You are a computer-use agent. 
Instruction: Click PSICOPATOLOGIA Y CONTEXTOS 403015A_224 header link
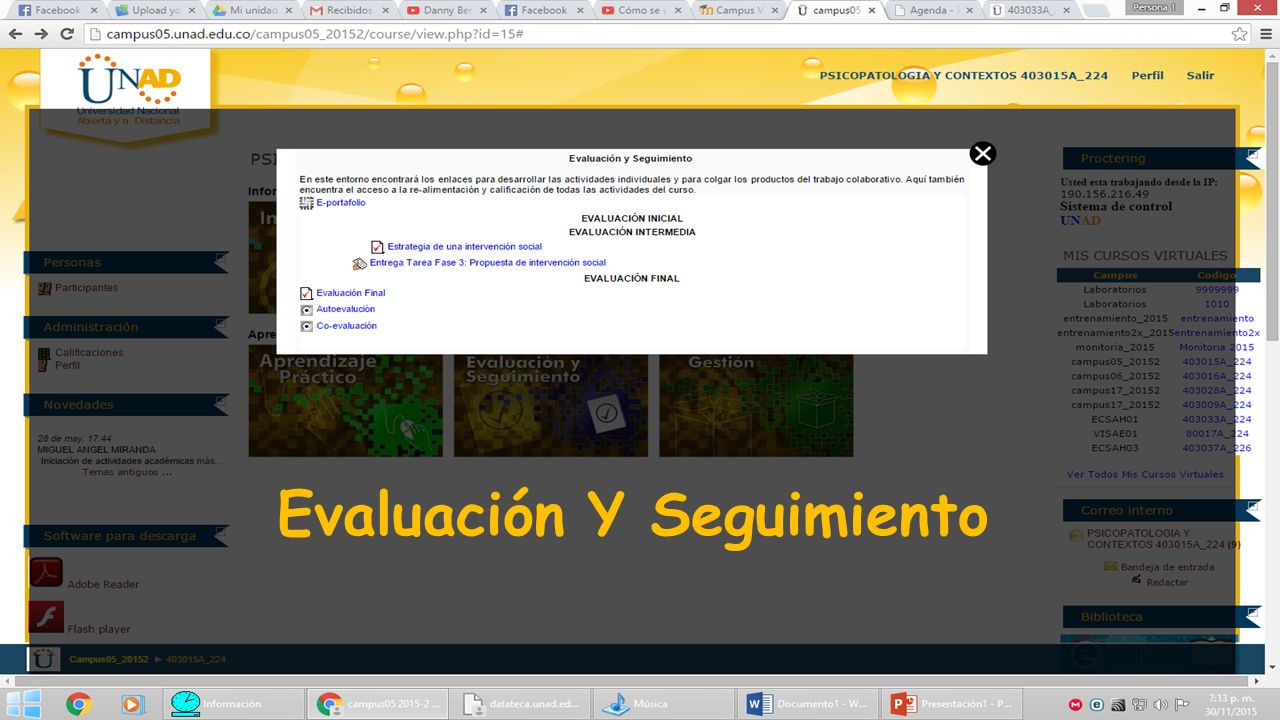point(963,75)
